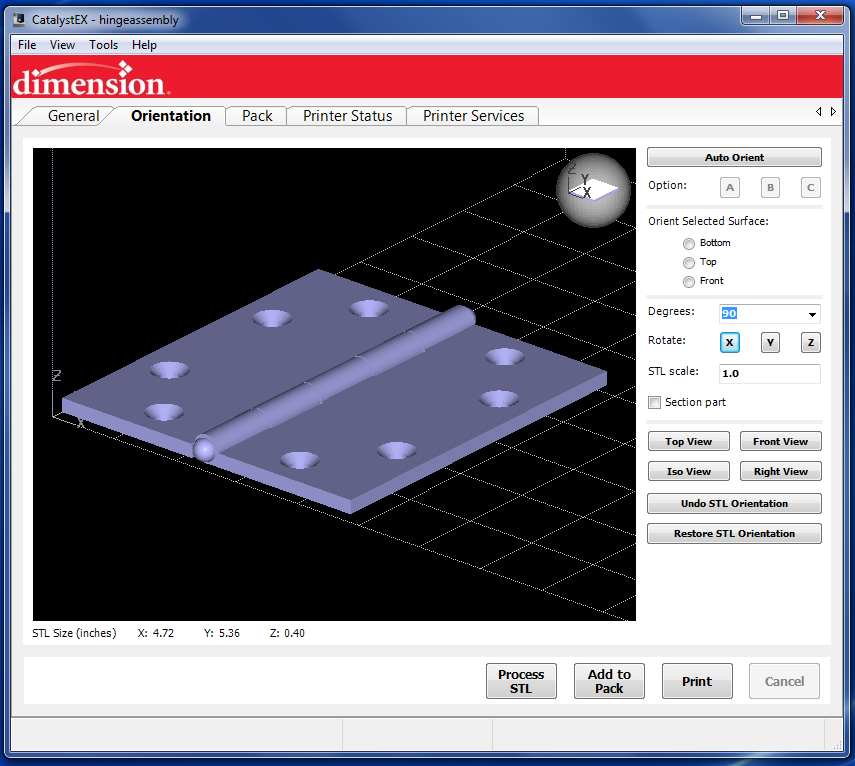Open the File menu
Screen dimensions: 855x766
point(27,45)
